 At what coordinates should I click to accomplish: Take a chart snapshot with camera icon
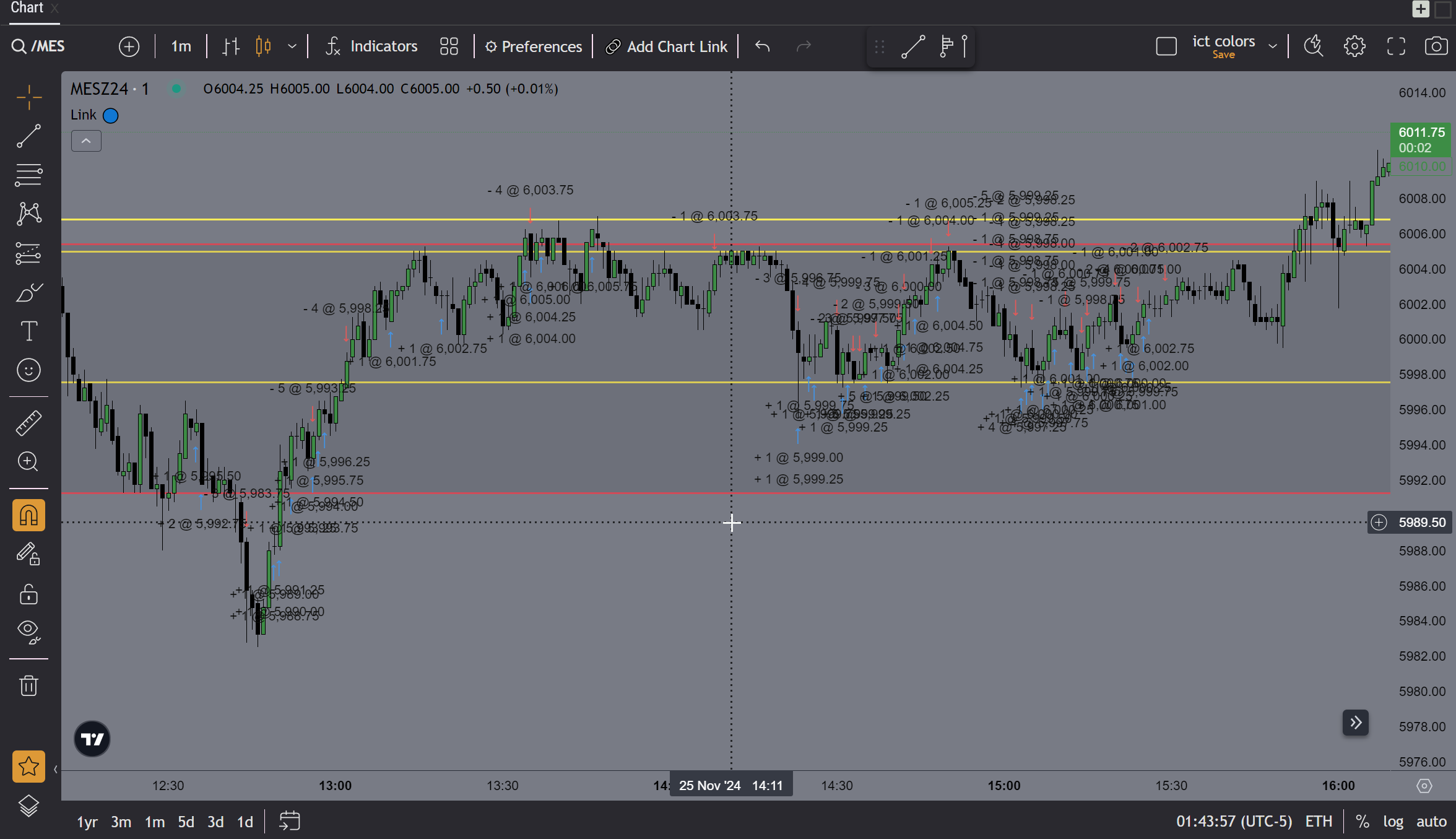[x=1436, y=46]
